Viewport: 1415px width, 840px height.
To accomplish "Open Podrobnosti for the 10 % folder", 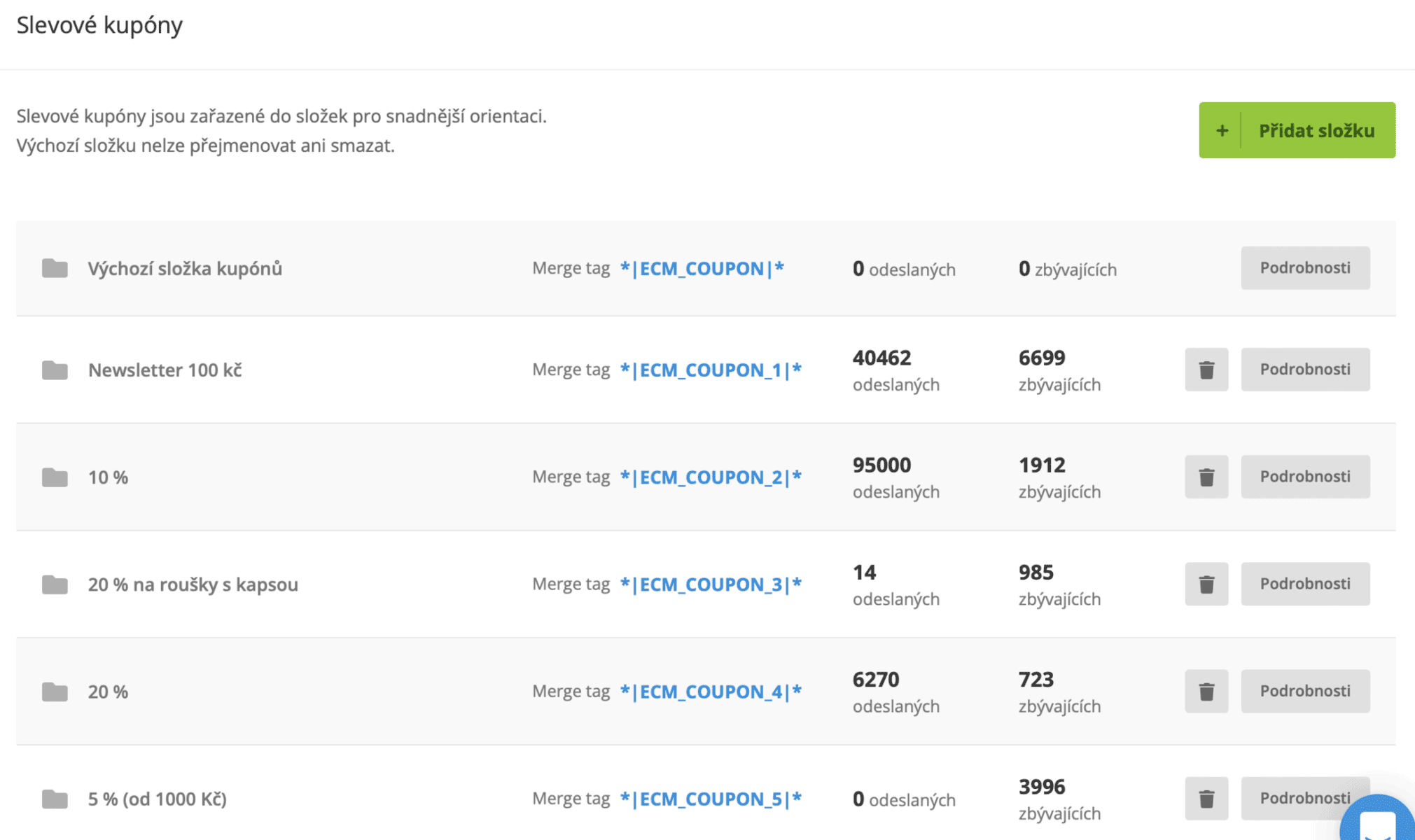I will [x=1304, y=477].
